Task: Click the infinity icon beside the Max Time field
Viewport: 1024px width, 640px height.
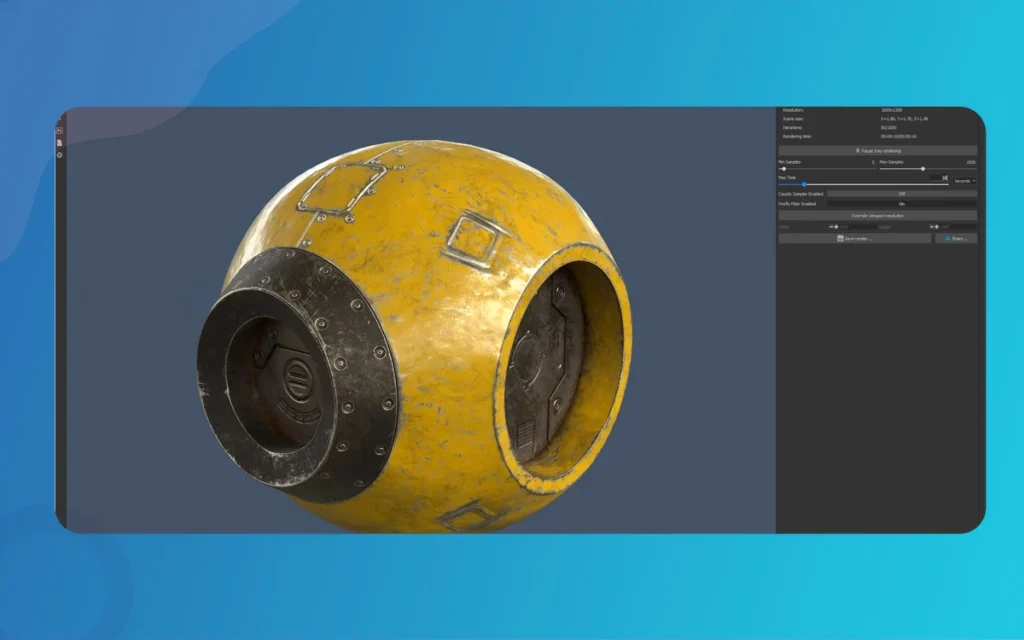Action: (x=945, y=178)
